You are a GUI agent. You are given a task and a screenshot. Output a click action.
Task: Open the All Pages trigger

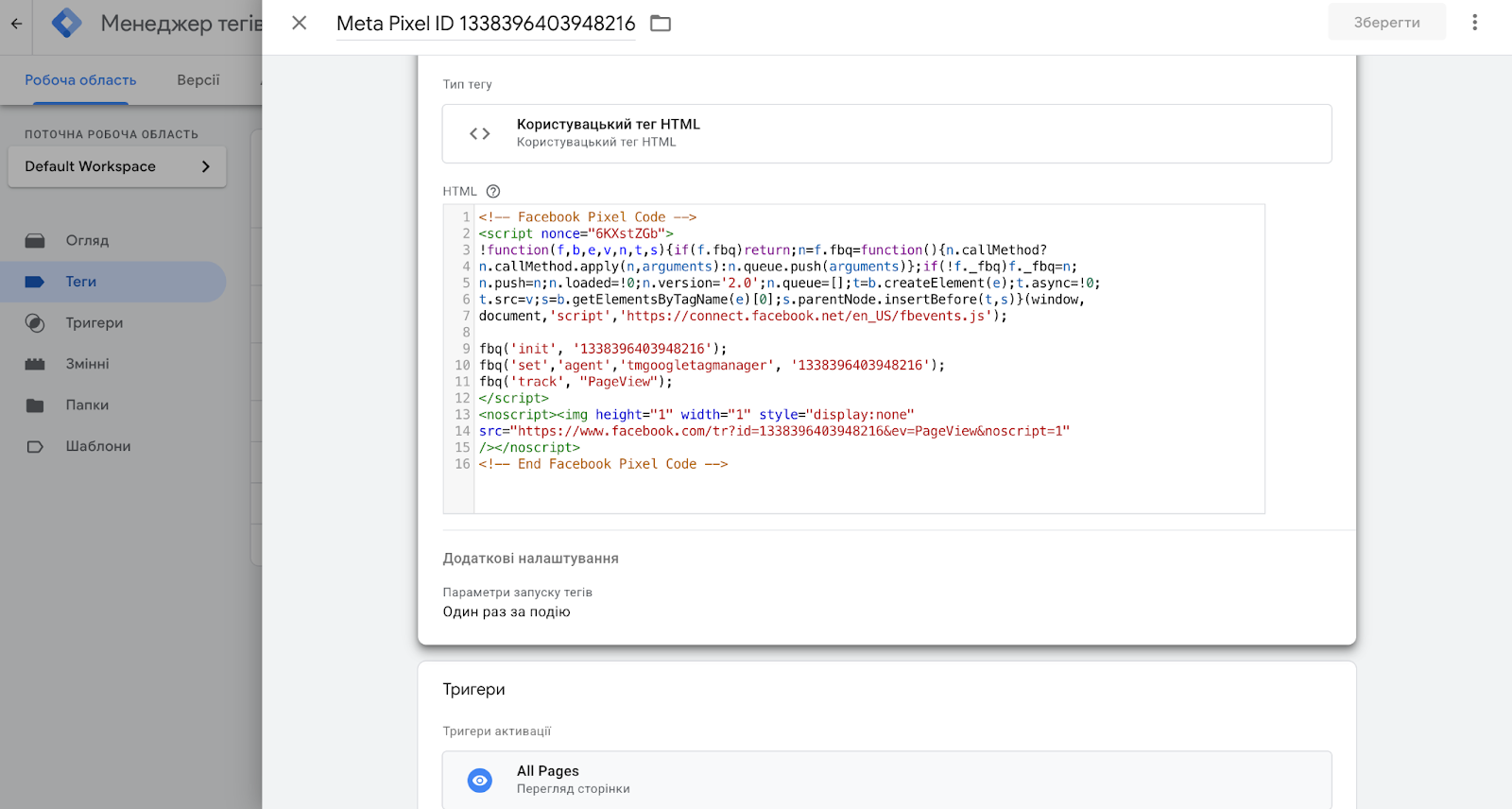click(x=886, y=780)
